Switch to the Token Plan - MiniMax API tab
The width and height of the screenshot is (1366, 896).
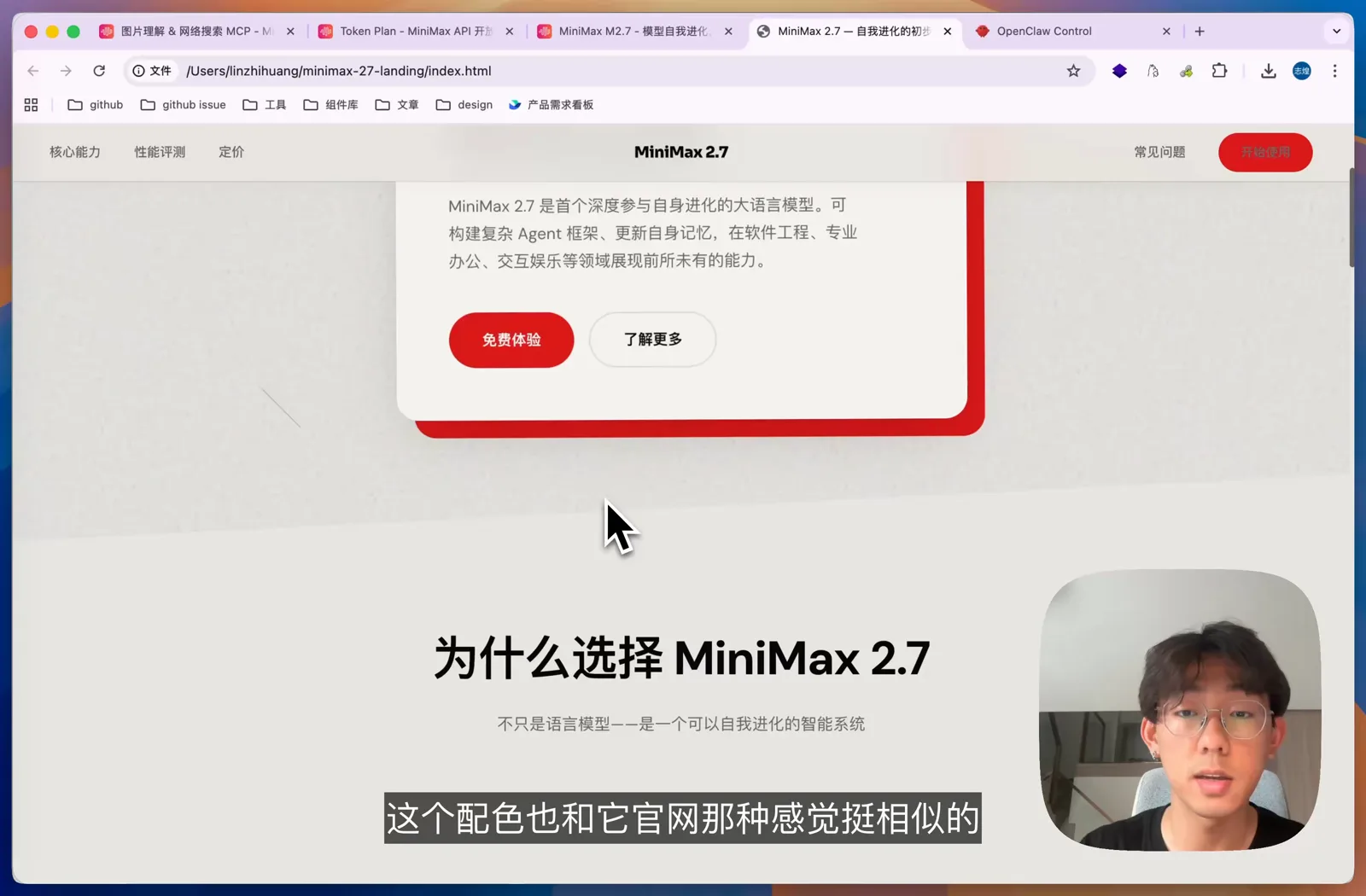[416, 32]
